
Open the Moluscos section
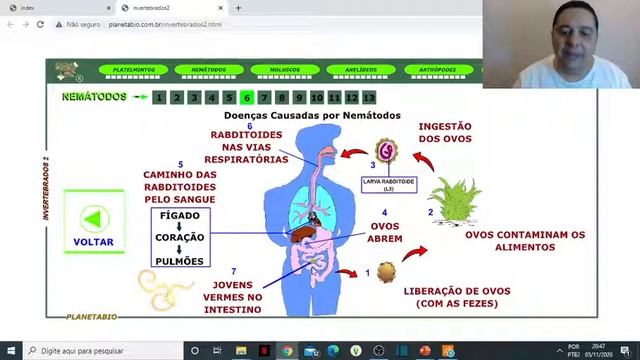coord(285,70)
